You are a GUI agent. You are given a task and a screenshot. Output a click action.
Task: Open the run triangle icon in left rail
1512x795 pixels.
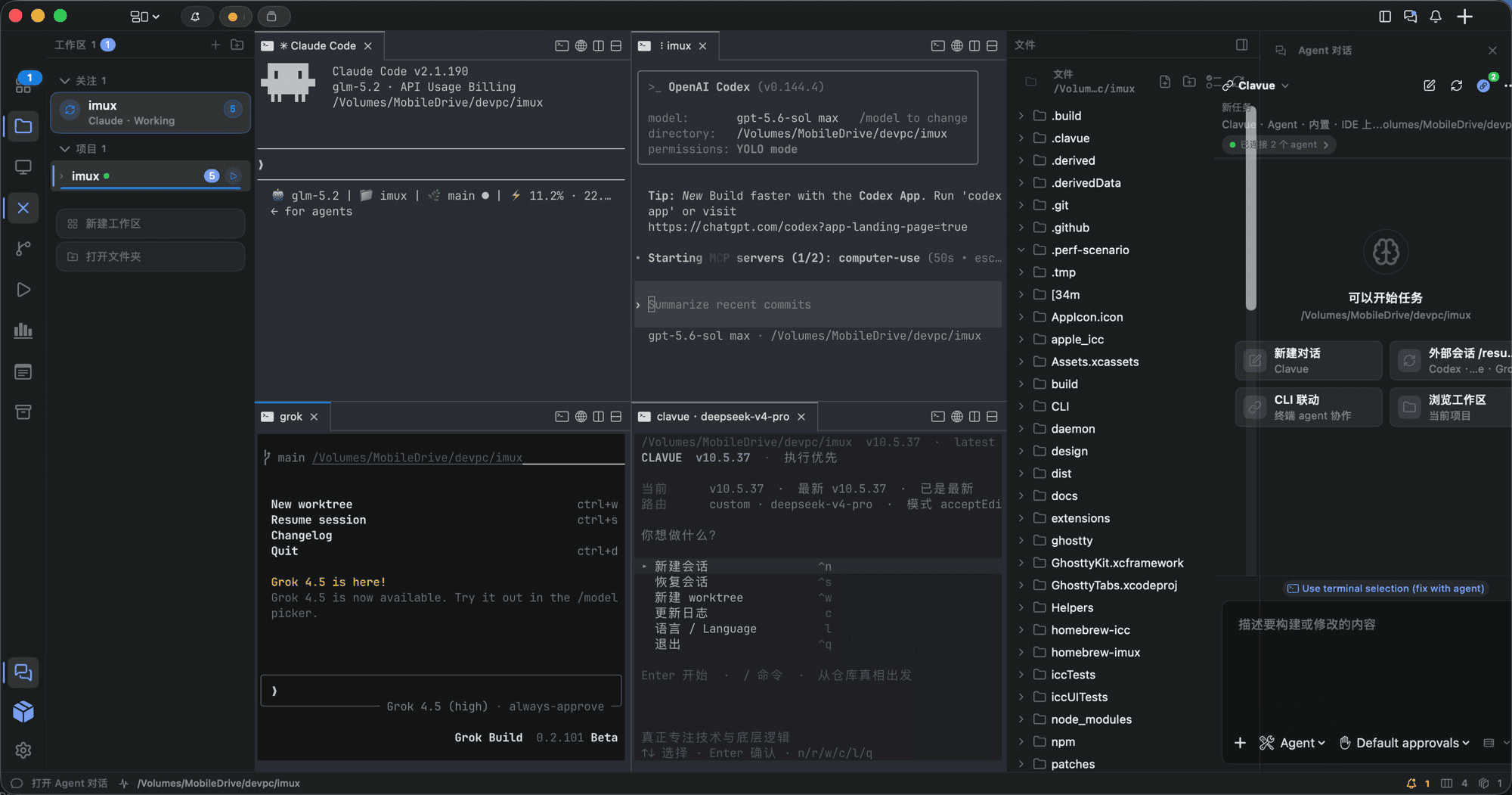23,290
